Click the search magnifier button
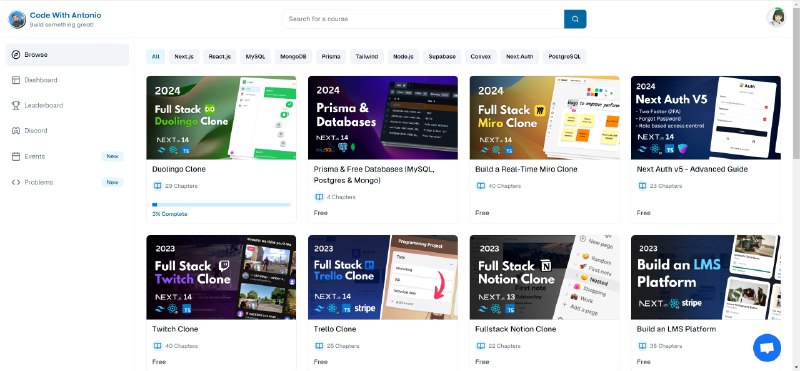This screenshot has height=371, width=800. click(575, 19)
